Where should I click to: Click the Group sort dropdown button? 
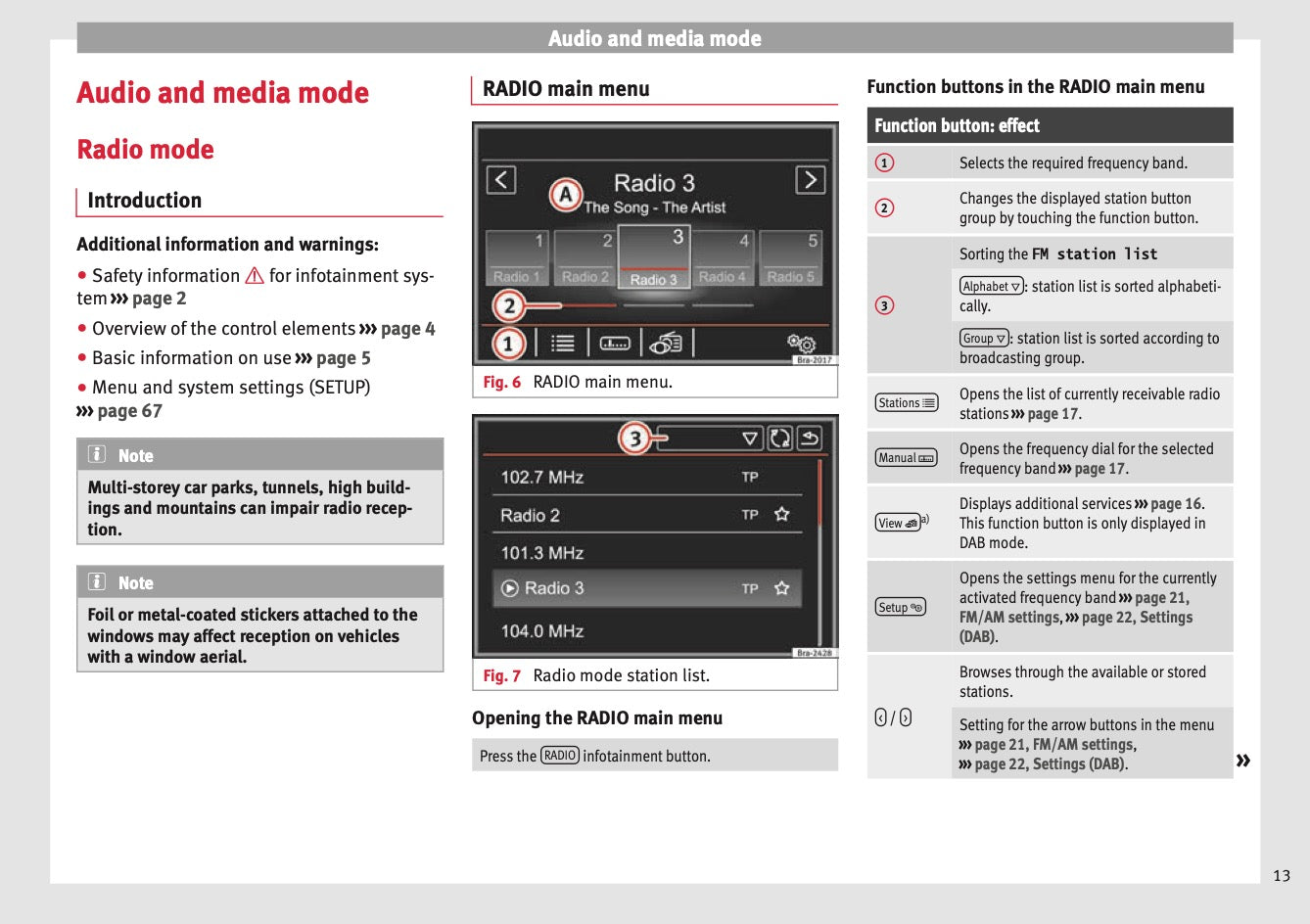pyautogui.click(x=983, y=339)
